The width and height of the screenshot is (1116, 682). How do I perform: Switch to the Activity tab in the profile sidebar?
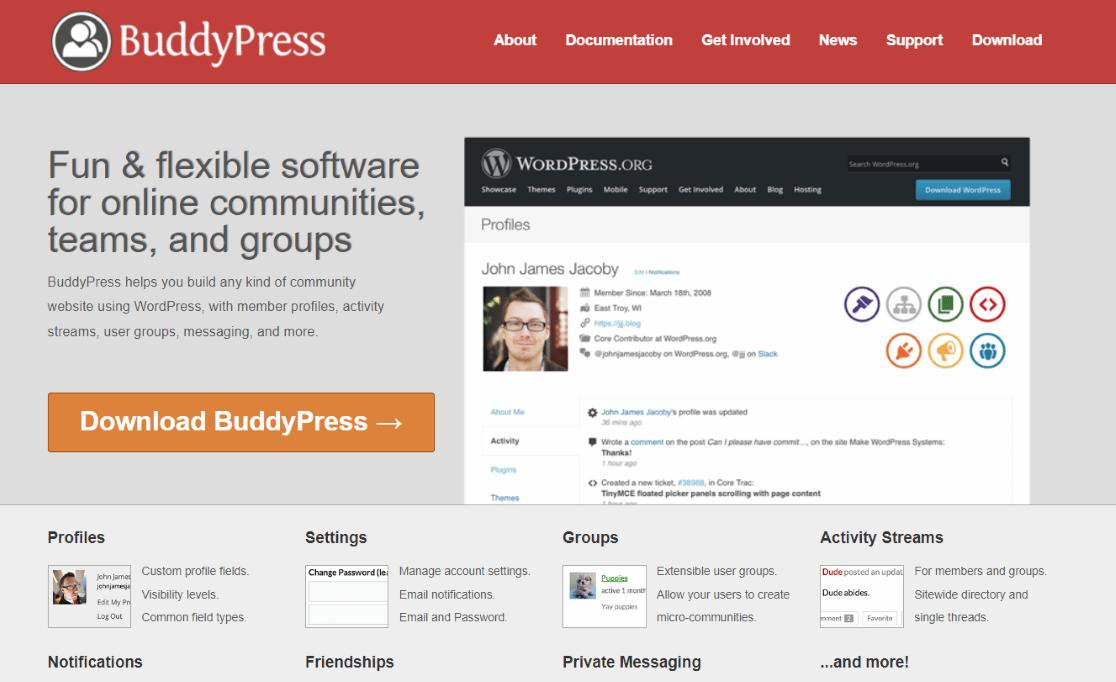[504, 440]
